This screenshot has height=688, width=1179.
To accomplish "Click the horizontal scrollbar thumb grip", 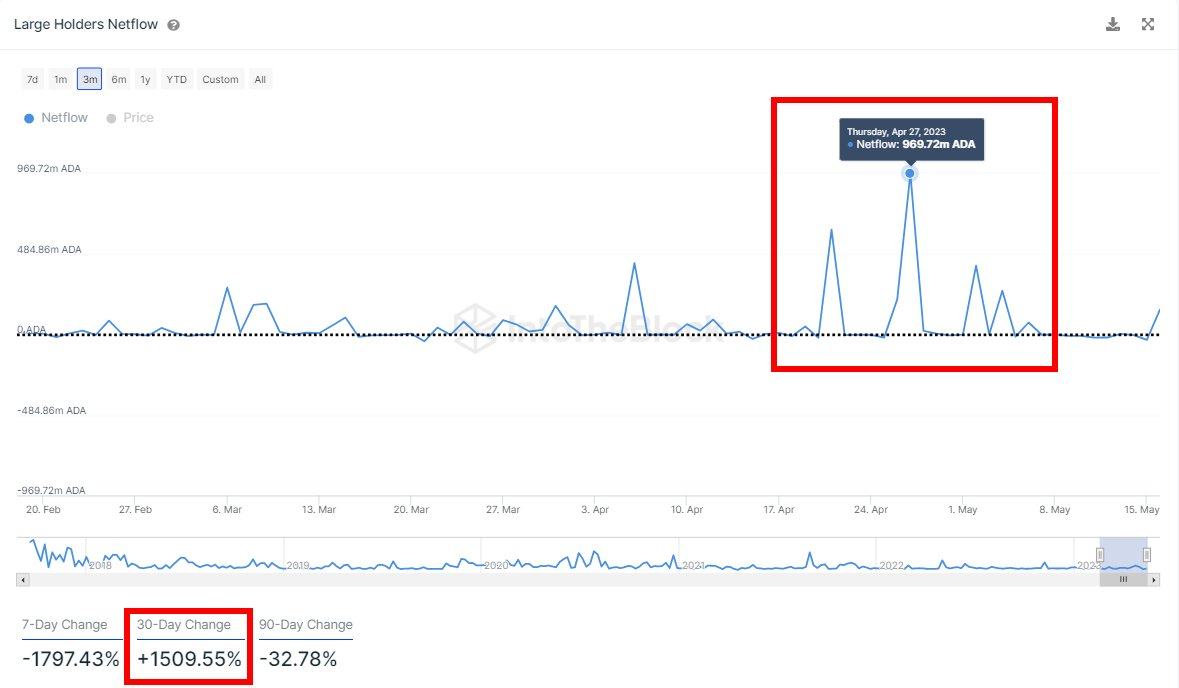I will tap(1123, 579).
